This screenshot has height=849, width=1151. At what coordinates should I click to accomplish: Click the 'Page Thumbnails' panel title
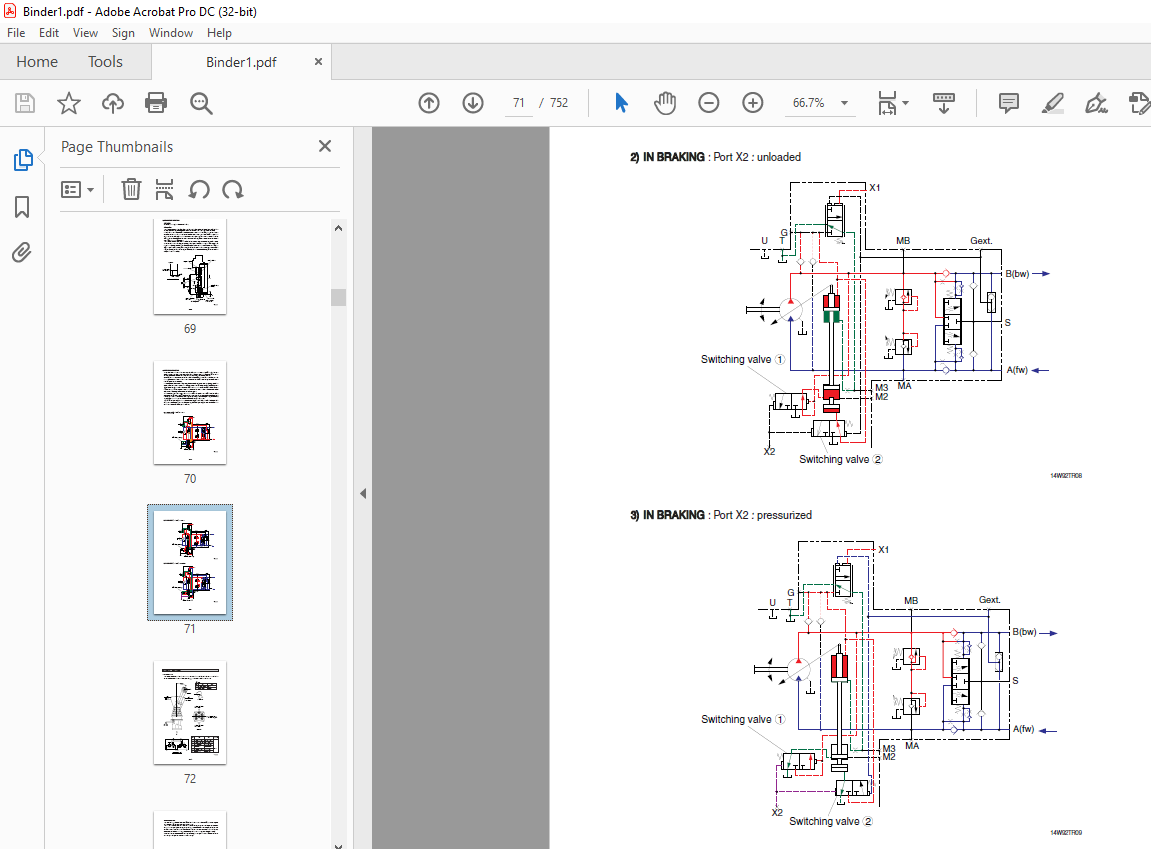[x=117, y=147]
